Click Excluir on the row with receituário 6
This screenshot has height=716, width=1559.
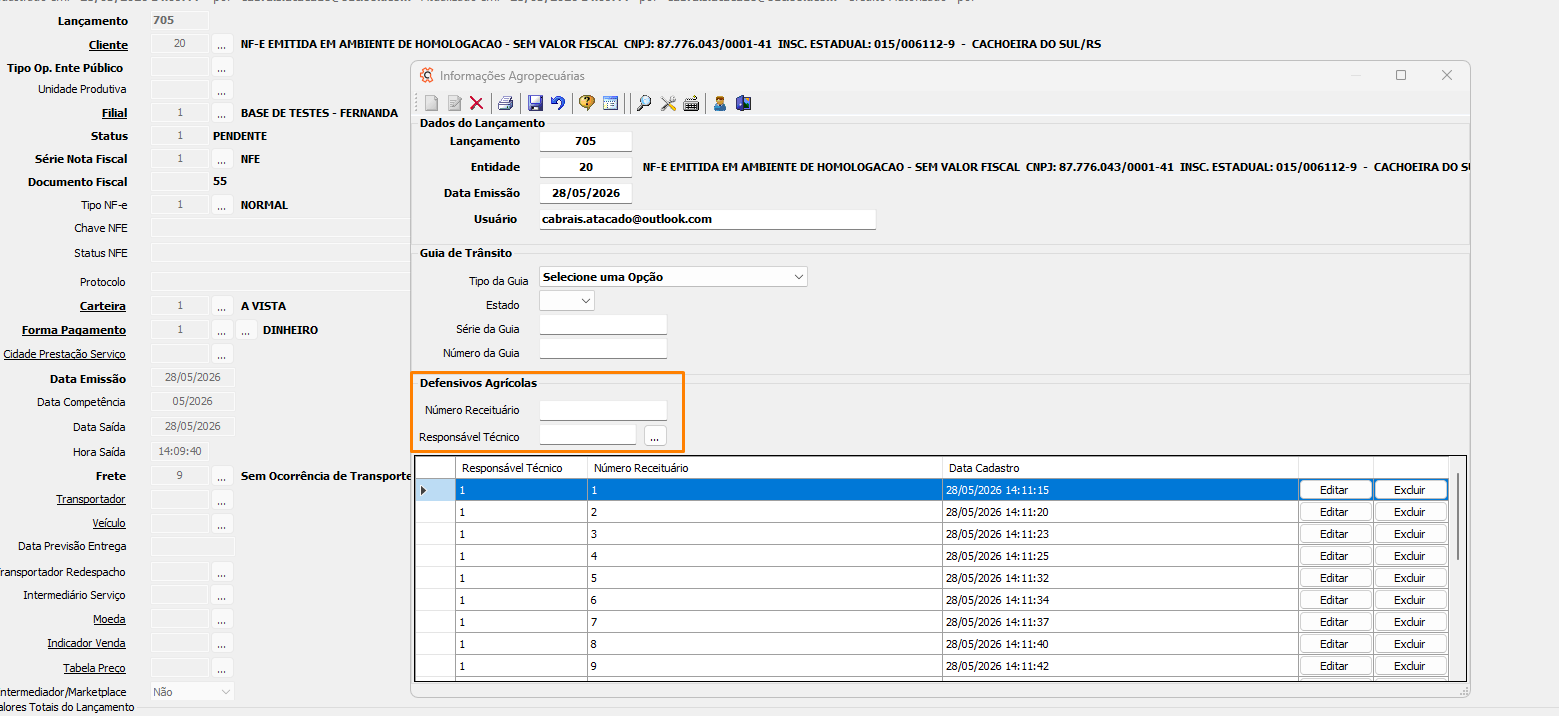(x=1410, y=600)
